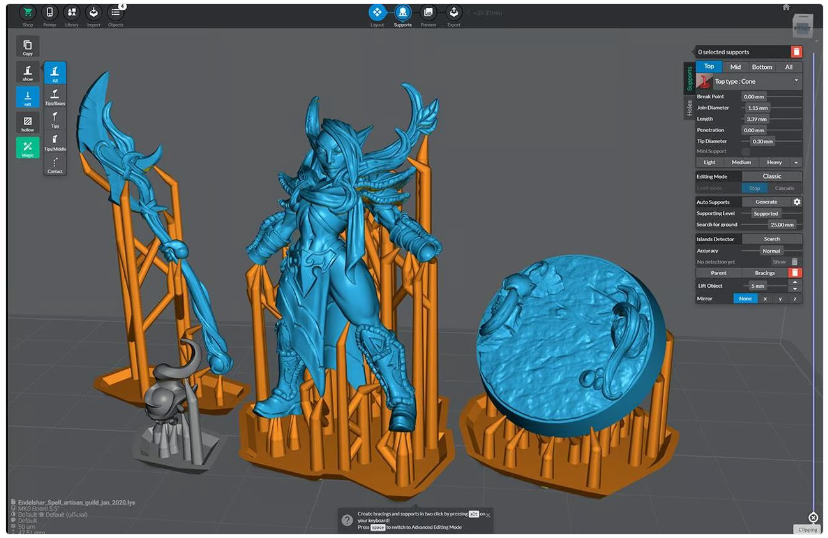Click the Bracings button

pos(765,273)
